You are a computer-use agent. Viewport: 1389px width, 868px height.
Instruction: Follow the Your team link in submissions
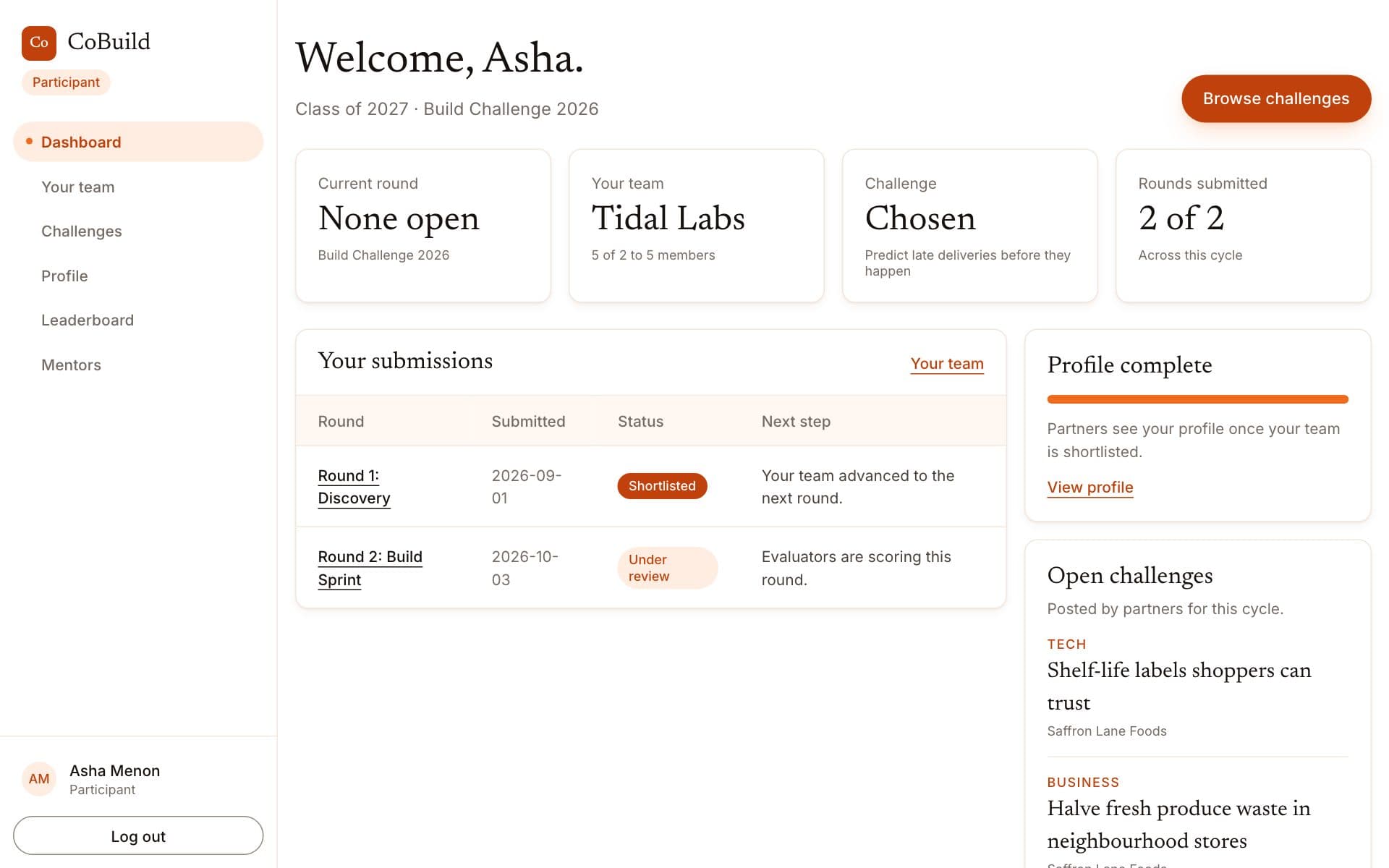(947, 364)
